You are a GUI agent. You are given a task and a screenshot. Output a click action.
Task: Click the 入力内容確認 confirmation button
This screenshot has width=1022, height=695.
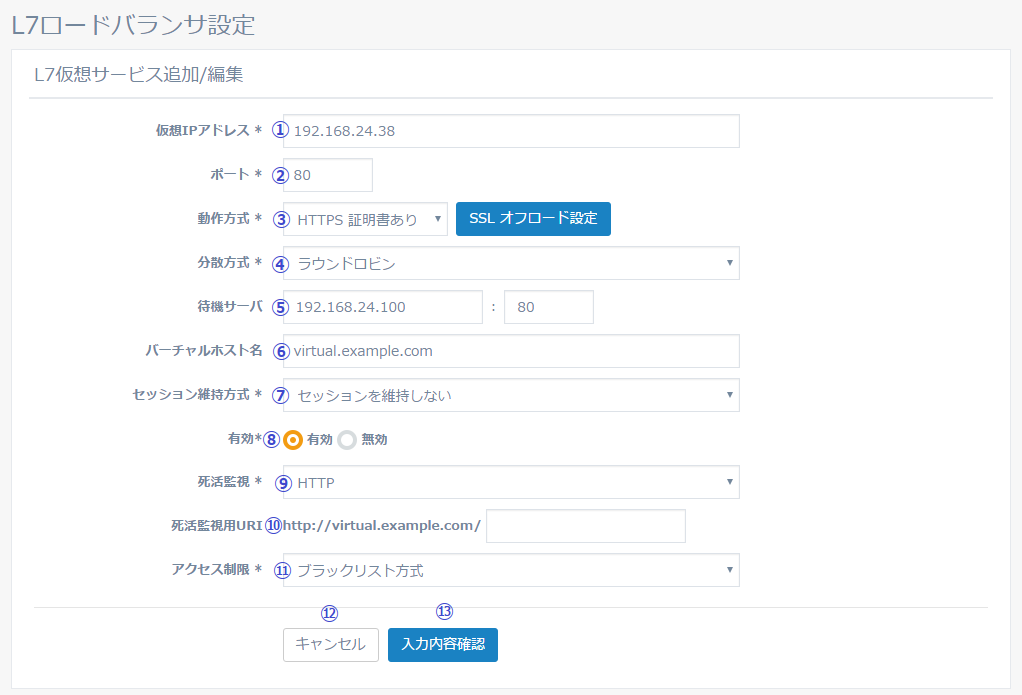click(442, 645)
